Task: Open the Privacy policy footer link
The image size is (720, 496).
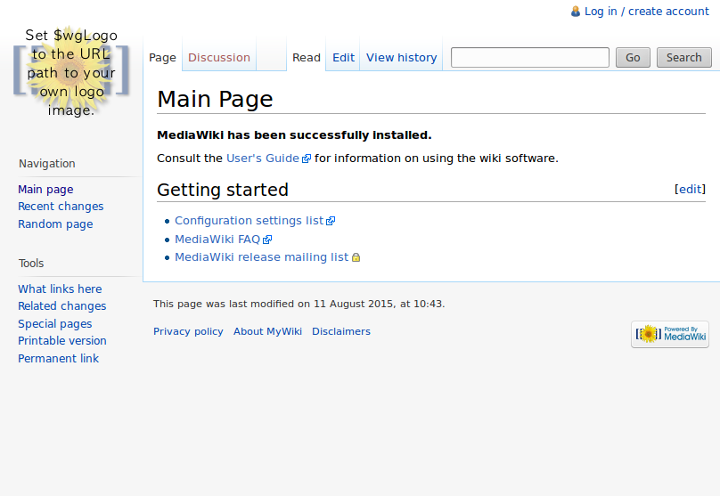Action: (188, 332)
